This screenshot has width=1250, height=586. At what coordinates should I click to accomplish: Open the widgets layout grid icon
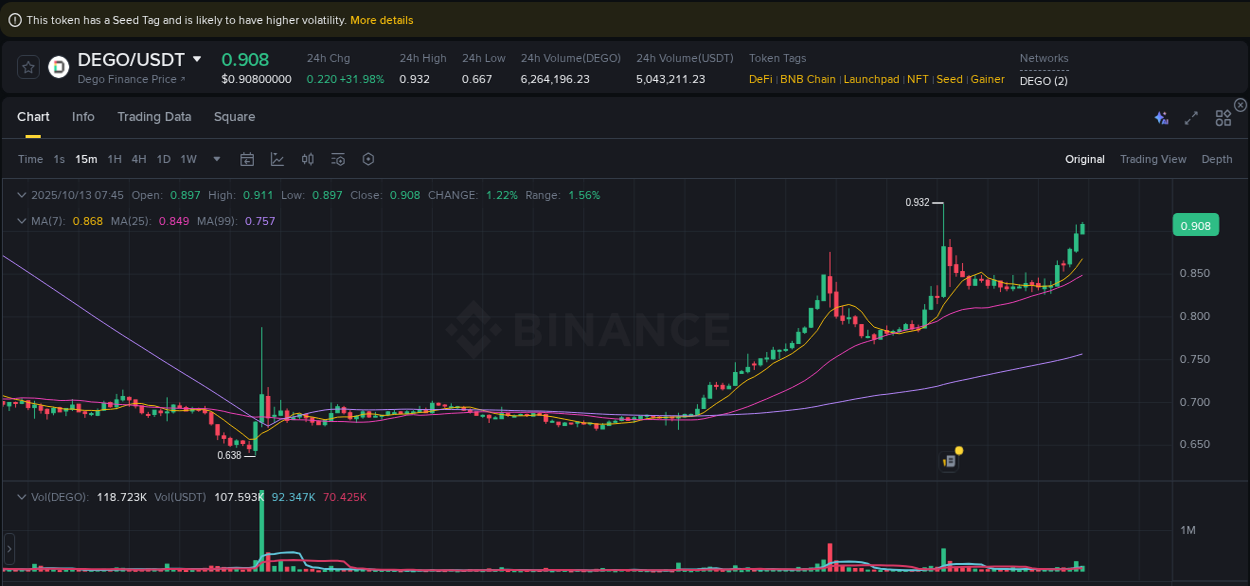(1222, 117)
